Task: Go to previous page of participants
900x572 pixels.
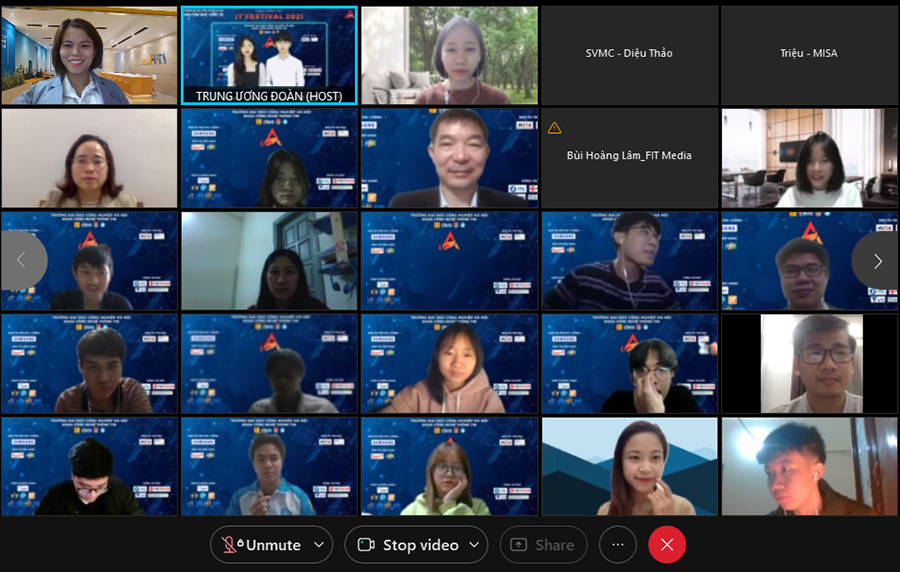Action: [22, 260]
